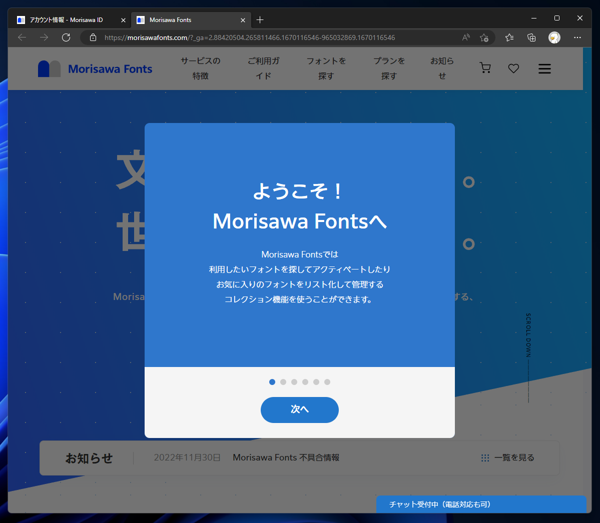The image size is (600, 523).
Task: Open the Morisawa Fonts 不具合情報 news link
Action: pyautogui.click(x=286, y=458)
